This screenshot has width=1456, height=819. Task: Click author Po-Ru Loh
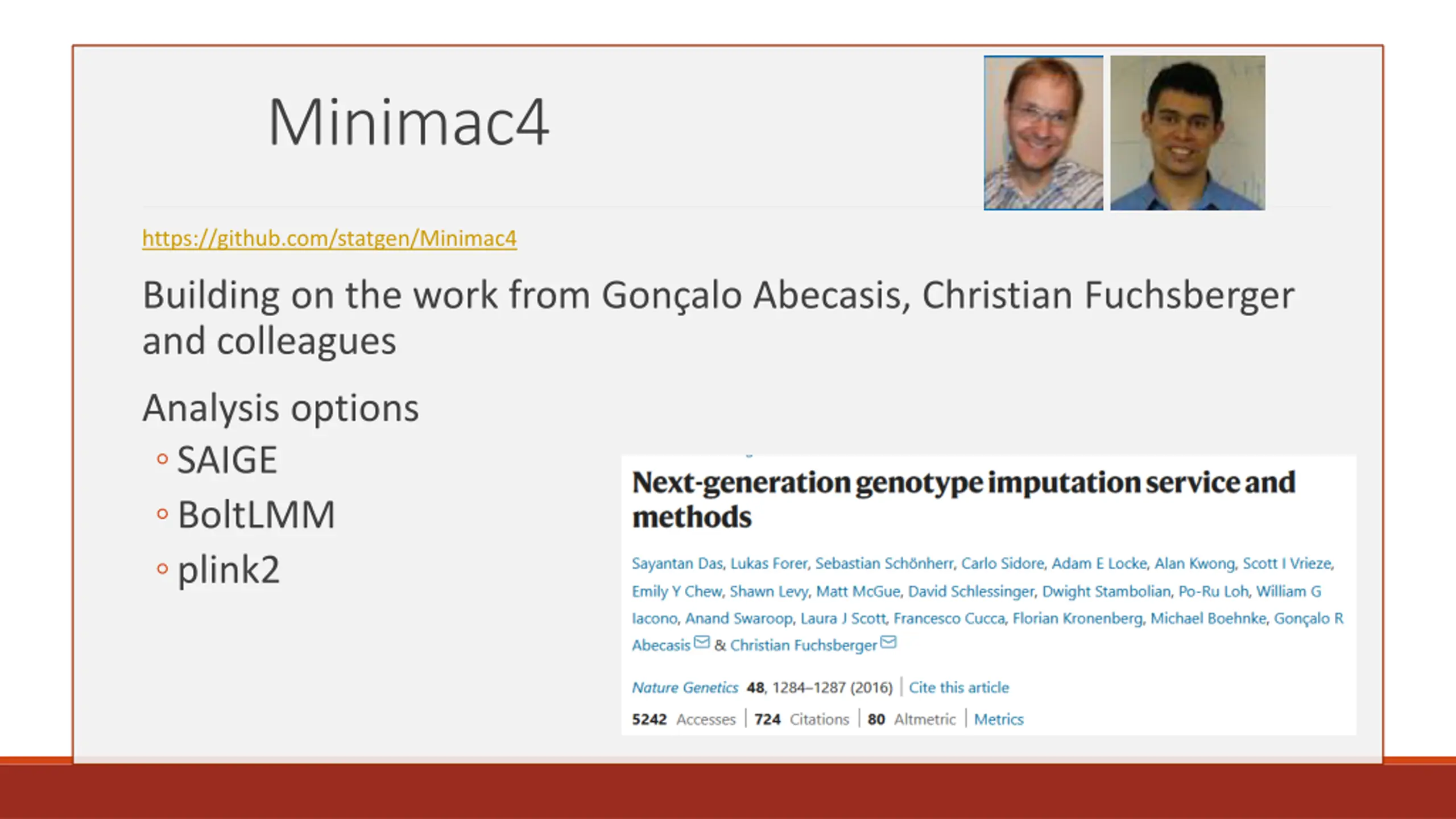[x=1213, y=591]
